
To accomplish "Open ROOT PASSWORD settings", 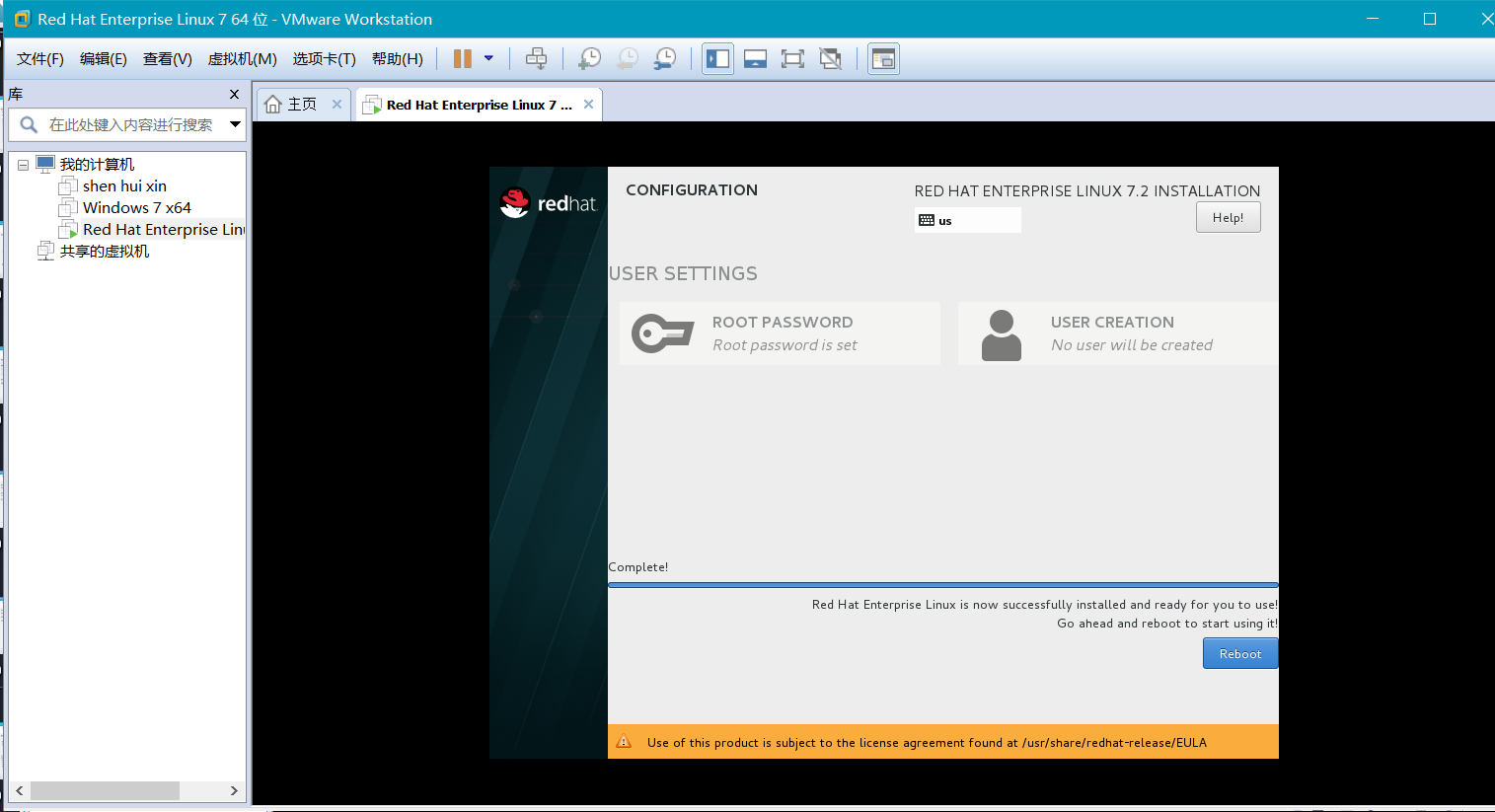I will [x=780, y=333].
